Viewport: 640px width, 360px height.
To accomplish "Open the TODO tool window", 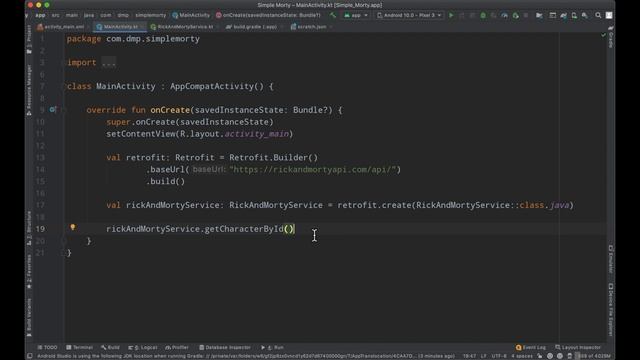I will 47,347.
